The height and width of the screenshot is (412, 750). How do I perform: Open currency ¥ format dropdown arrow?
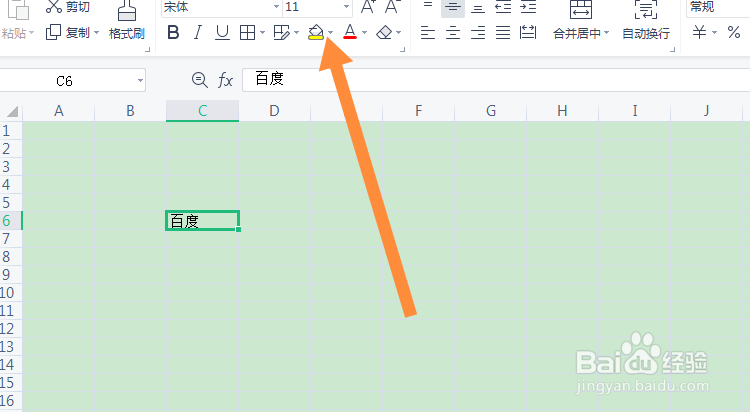click(x=715, y=33)
